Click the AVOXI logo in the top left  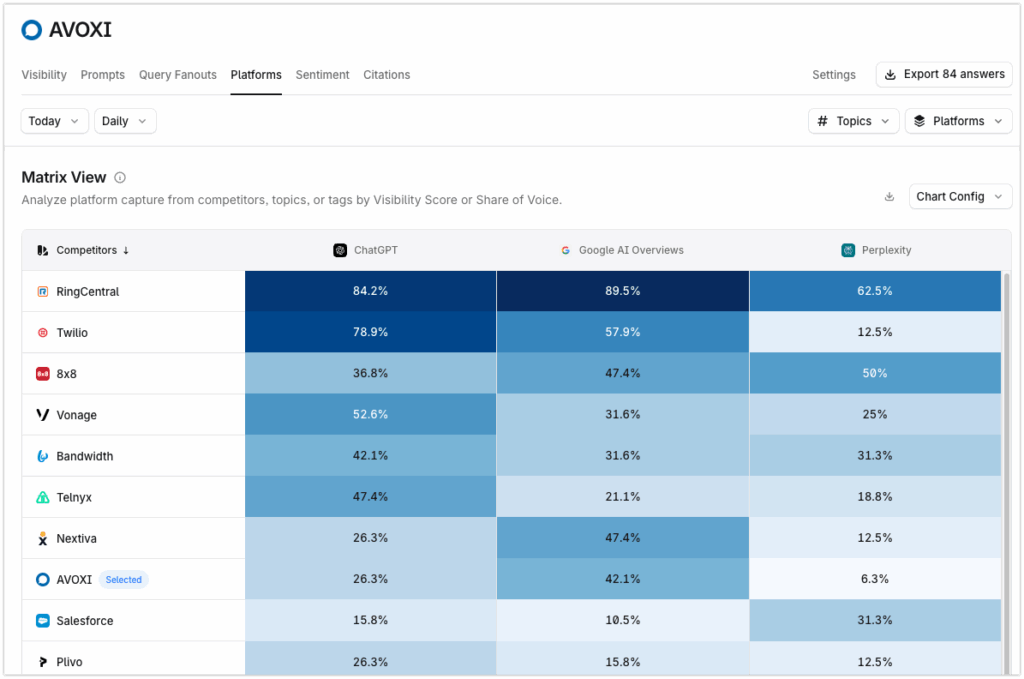point(30,30)
